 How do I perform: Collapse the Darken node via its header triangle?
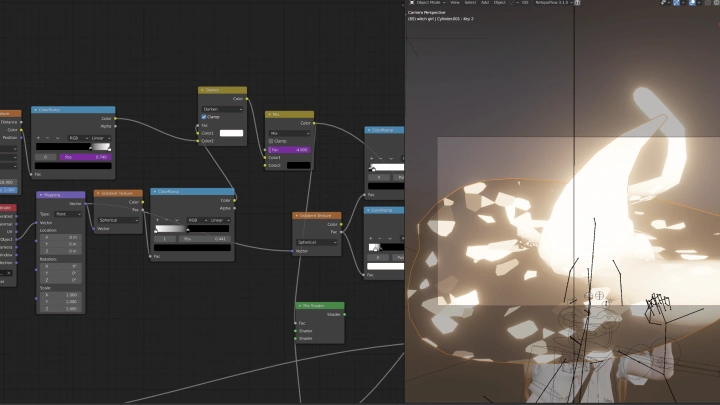click(x=202, y=90)
